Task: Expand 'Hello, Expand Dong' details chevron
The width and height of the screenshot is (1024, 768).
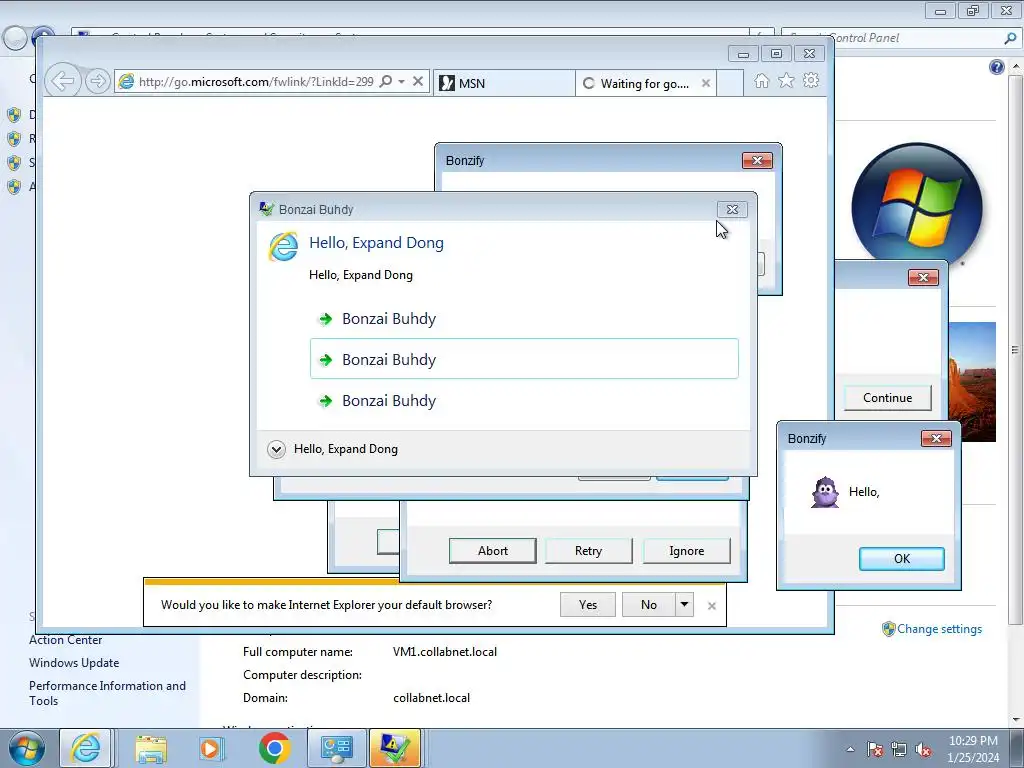Action: pos(276,449)
